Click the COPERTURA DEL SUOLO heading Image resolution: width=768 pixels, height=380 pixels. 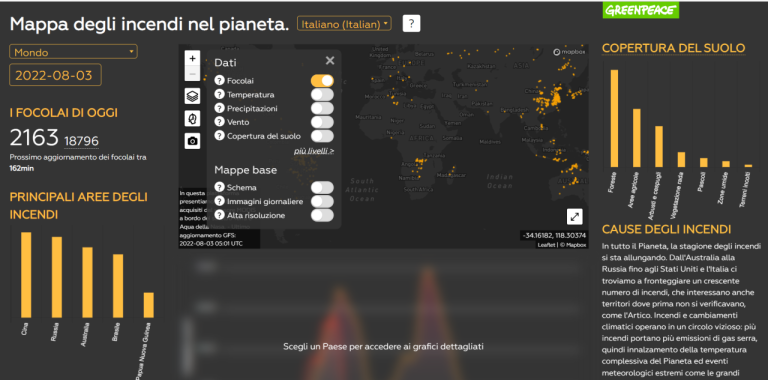tap(673, 48)
